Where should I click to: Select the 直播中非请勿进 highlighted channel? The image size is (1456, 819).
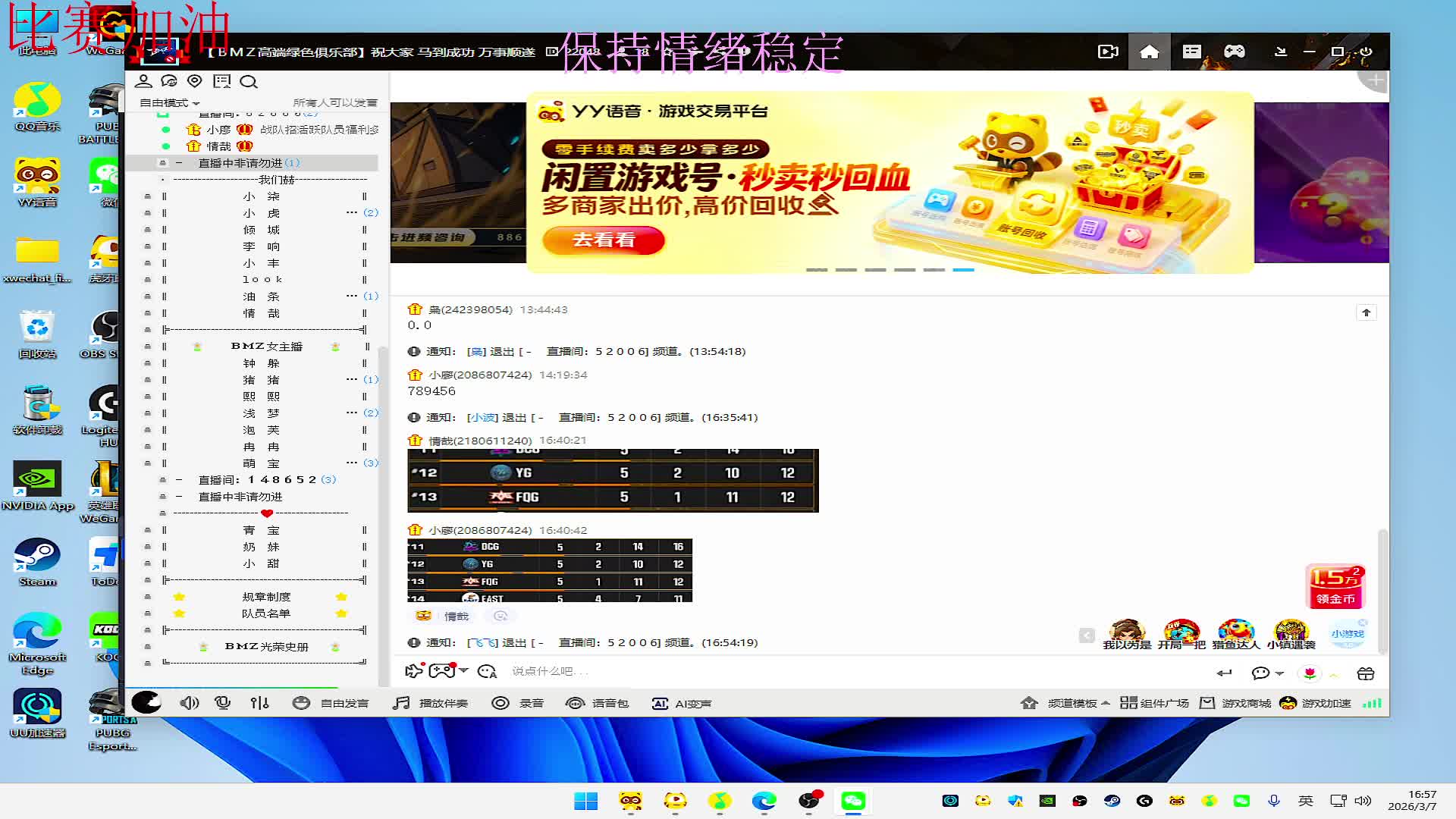[240, 163]
